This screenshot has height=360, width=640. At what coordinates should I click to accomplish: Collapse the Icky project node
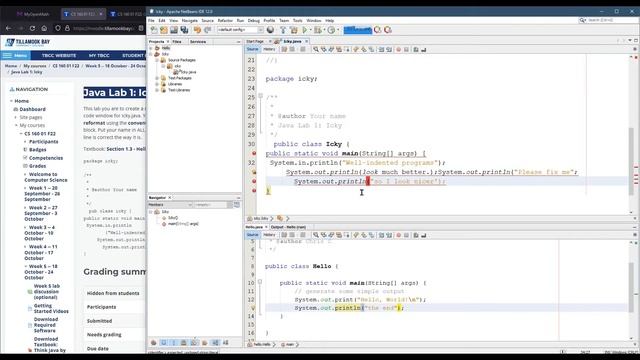151,54
